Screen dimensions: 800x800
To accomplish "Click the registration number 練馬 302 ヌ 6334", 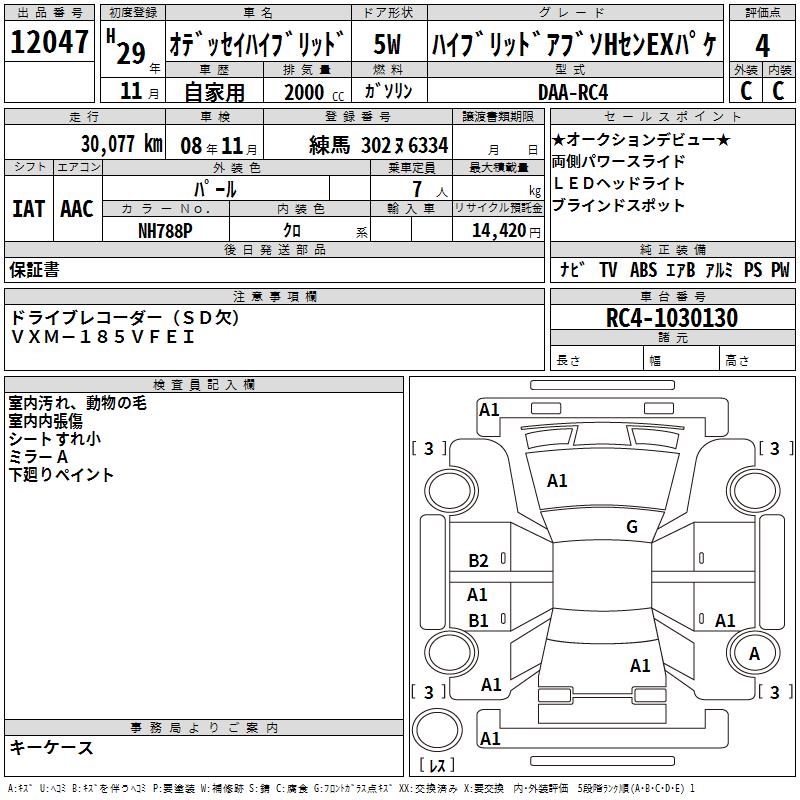I will pos(379,145).
